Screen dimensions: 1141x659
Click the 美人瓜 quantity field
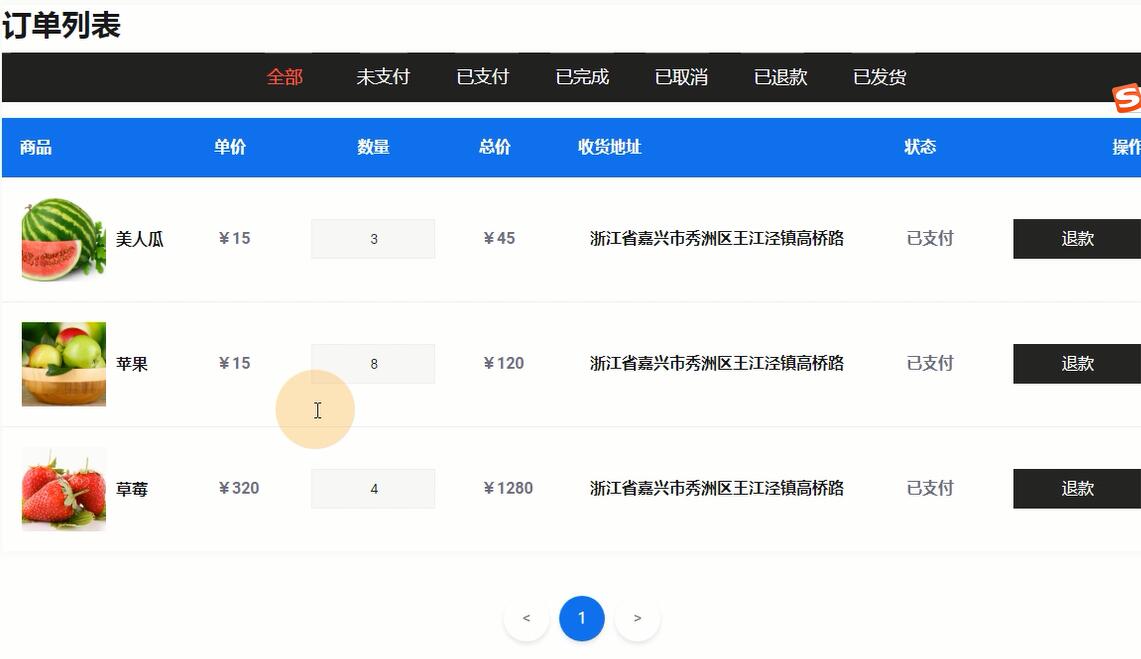373,239
